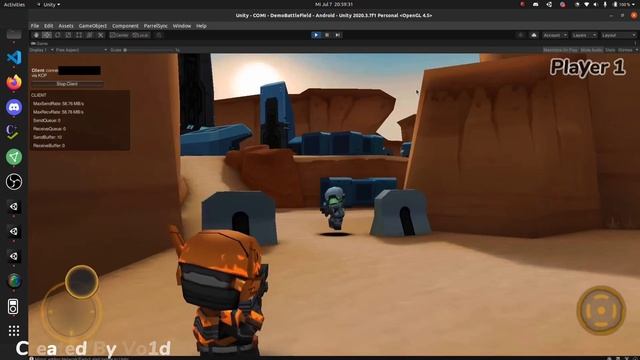Toggle Maximize On Play
Image resolution: width=640 pixels, height=360 pixels.
coord(560,50)
